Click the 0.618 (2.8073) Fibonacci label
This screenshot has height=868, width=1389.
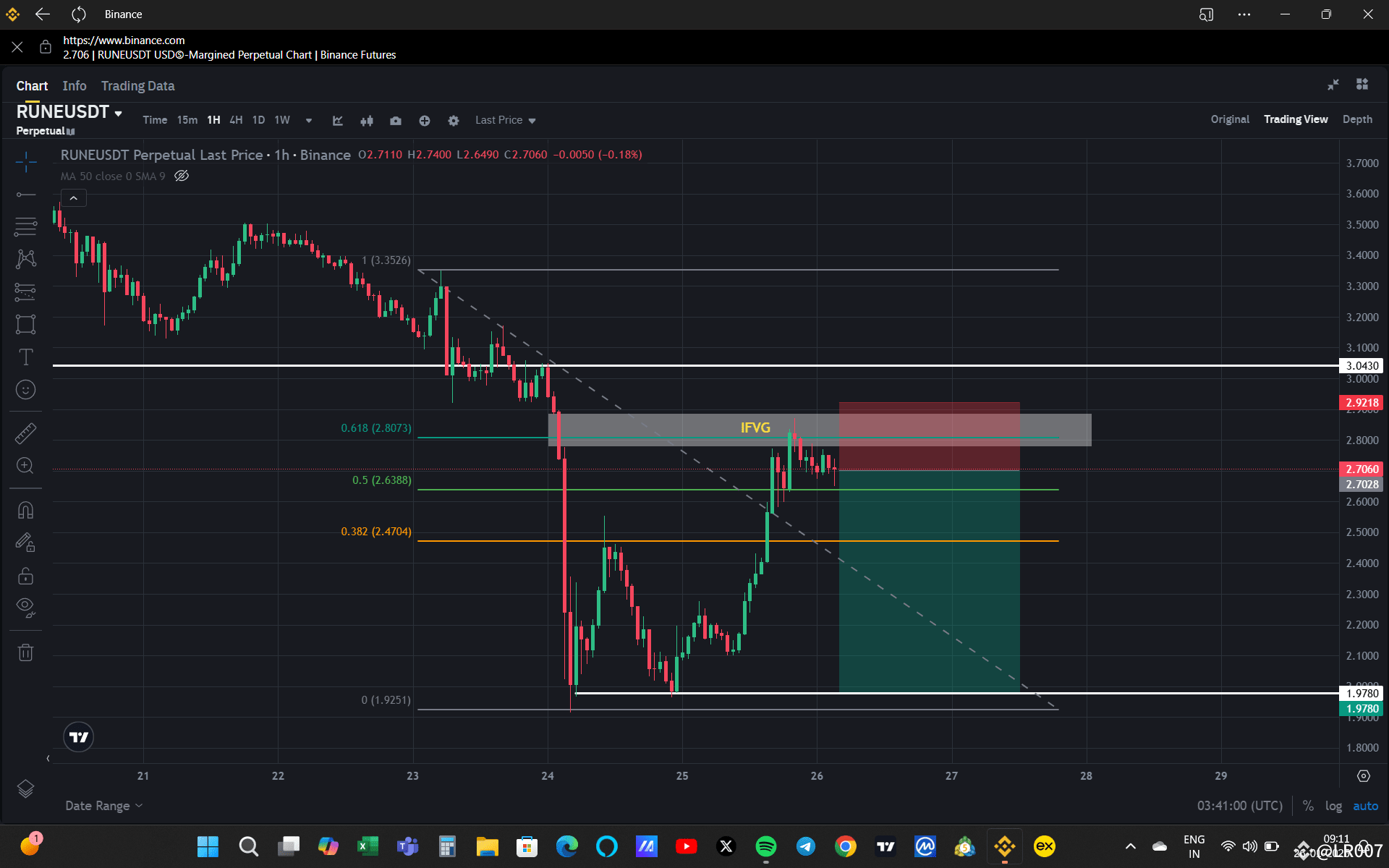[376, 428]
